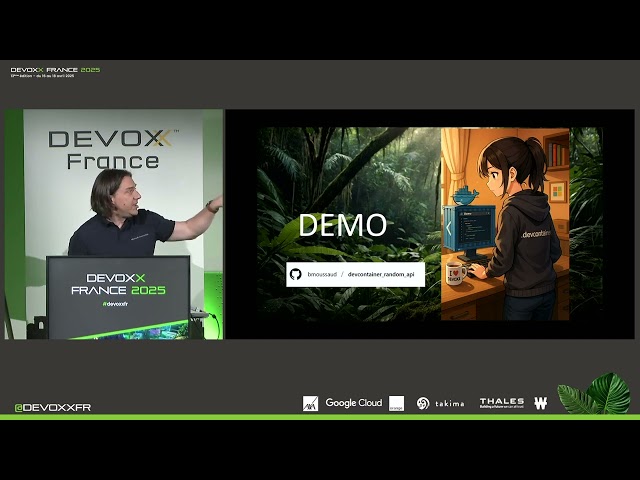Click the takima sponsor logo
Viewport: 640px width, 480px height.
(440, 403)
